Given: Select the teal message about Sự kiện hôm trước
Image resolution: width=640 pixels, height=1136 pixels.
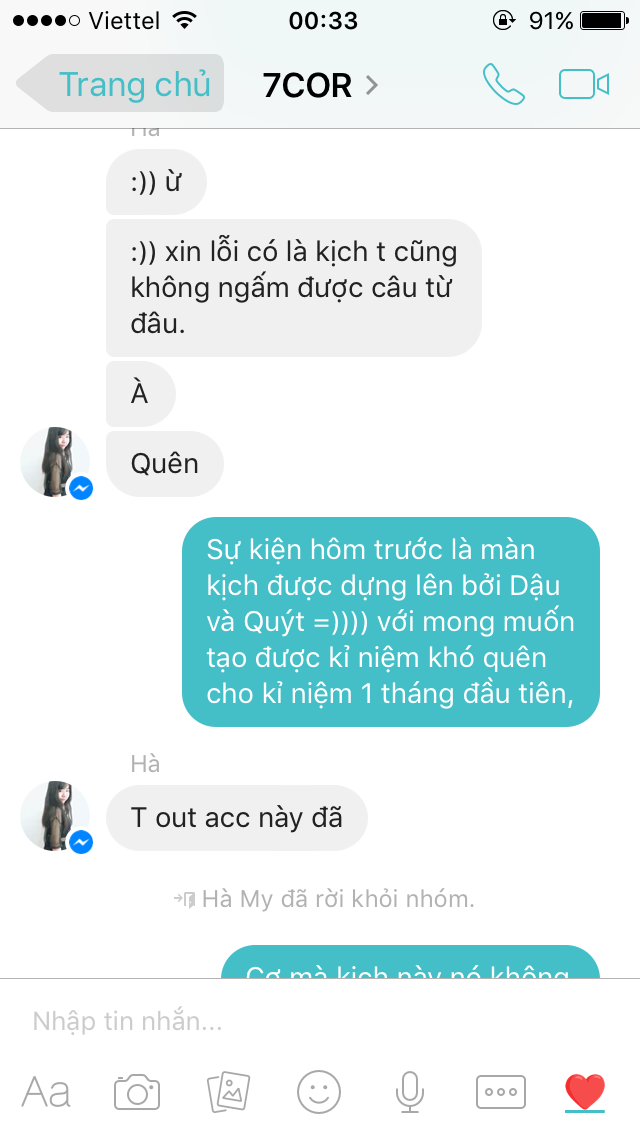Looking at the screenshot, I should 391,622.
